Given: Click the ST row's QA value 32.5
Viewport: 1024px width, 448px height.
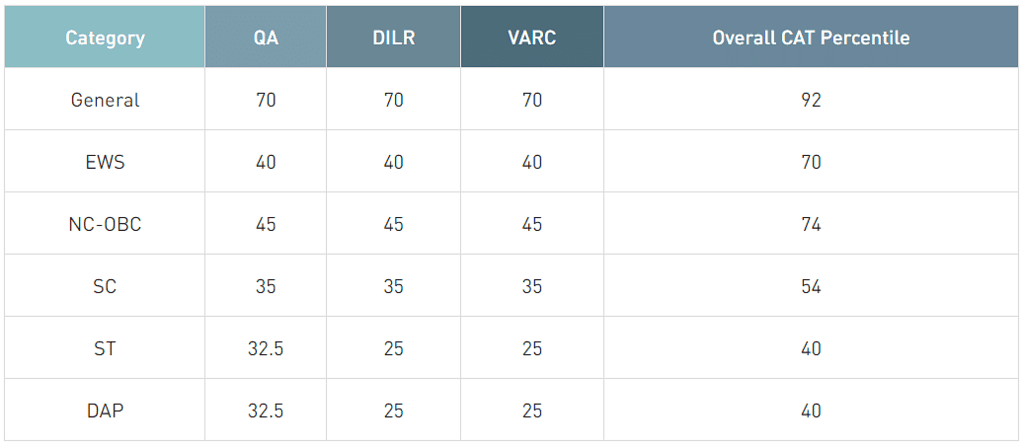Looking at the screenshot, I should [x=265, y=348].
